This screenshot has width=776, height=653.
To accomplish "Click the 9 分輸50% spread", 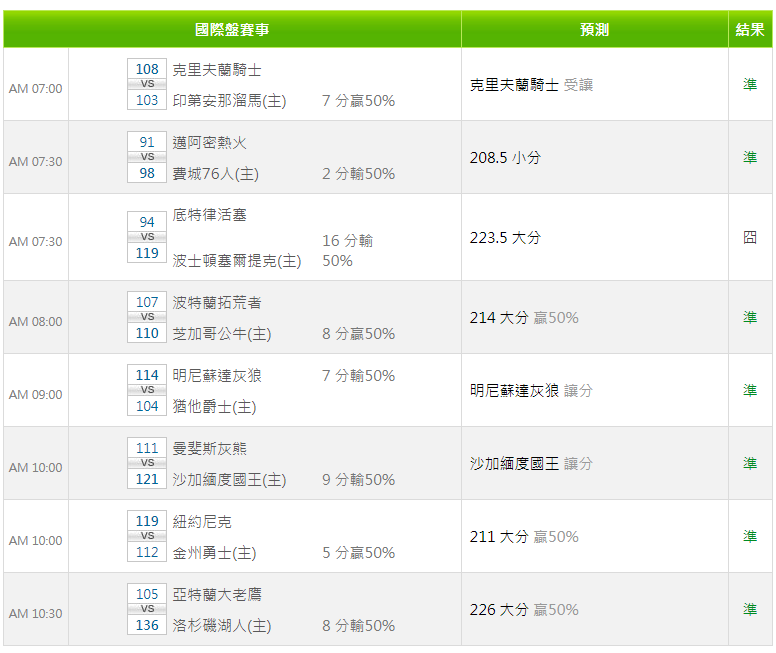I will coord(358,480).
